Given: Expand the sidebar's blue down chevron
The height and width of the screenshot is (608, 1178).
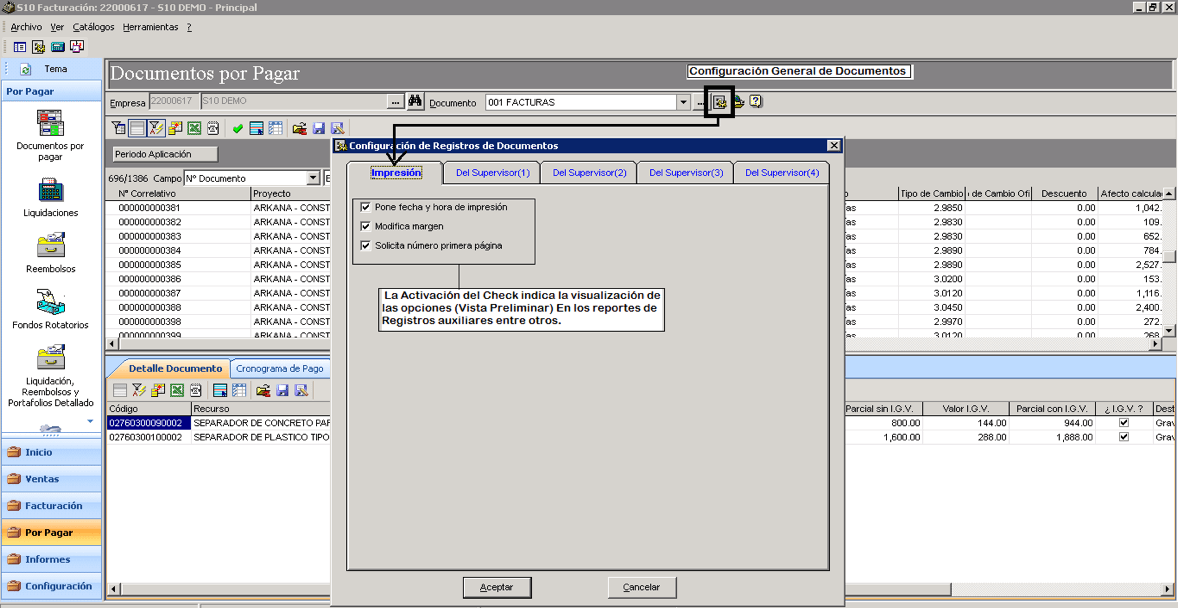Looking at the screenshot, I should point(90,421).
